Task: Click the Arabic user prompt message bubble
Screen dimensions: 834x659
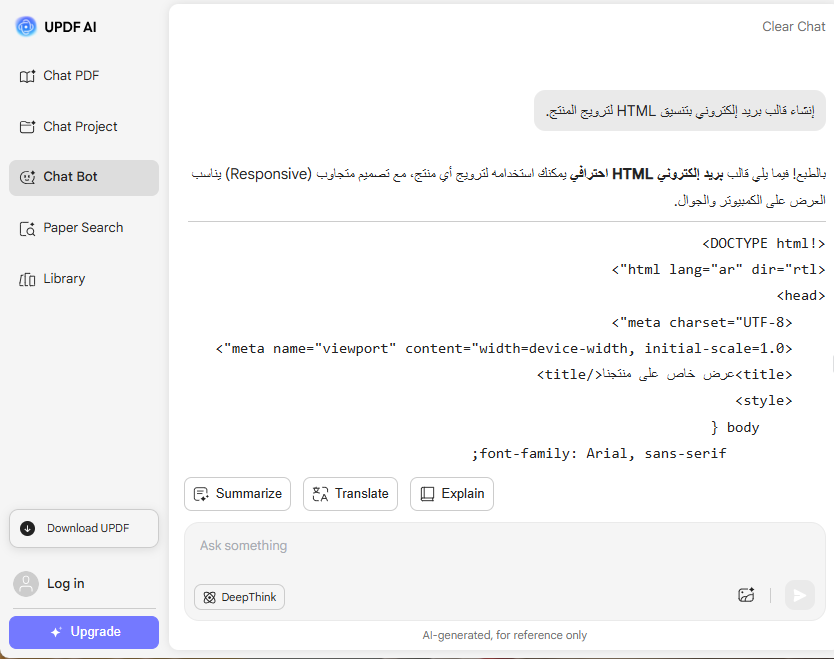Action: [x=679, y=111]
